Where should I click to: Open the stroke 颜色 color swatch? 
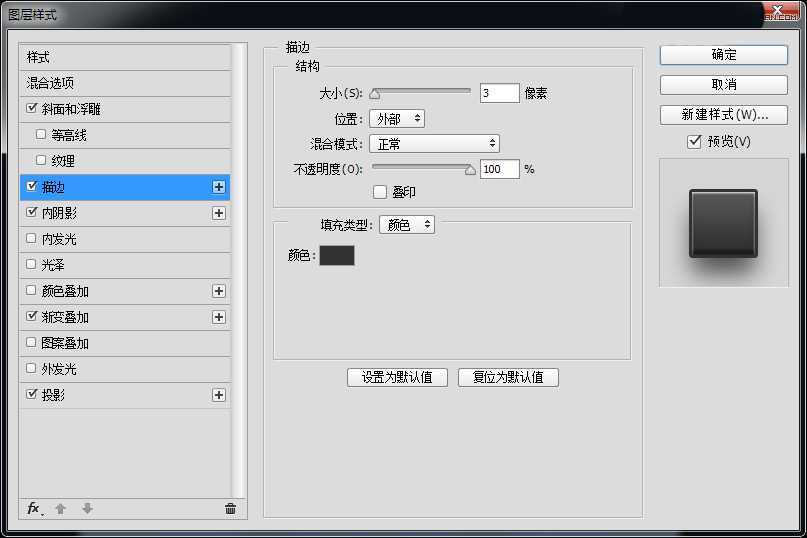point(336,256)
